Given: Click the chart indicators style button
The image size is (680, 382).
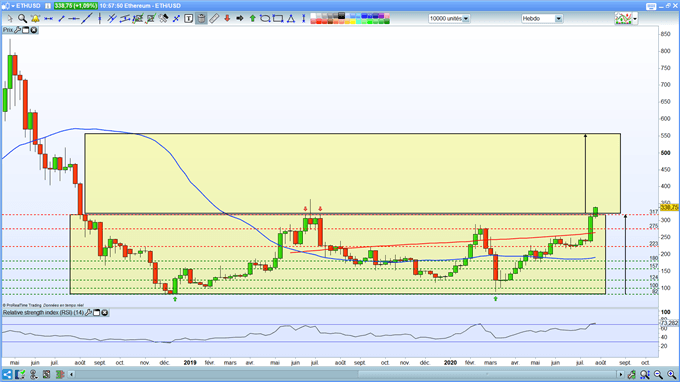Looking at the screenshot, I should tap(623, 19).
